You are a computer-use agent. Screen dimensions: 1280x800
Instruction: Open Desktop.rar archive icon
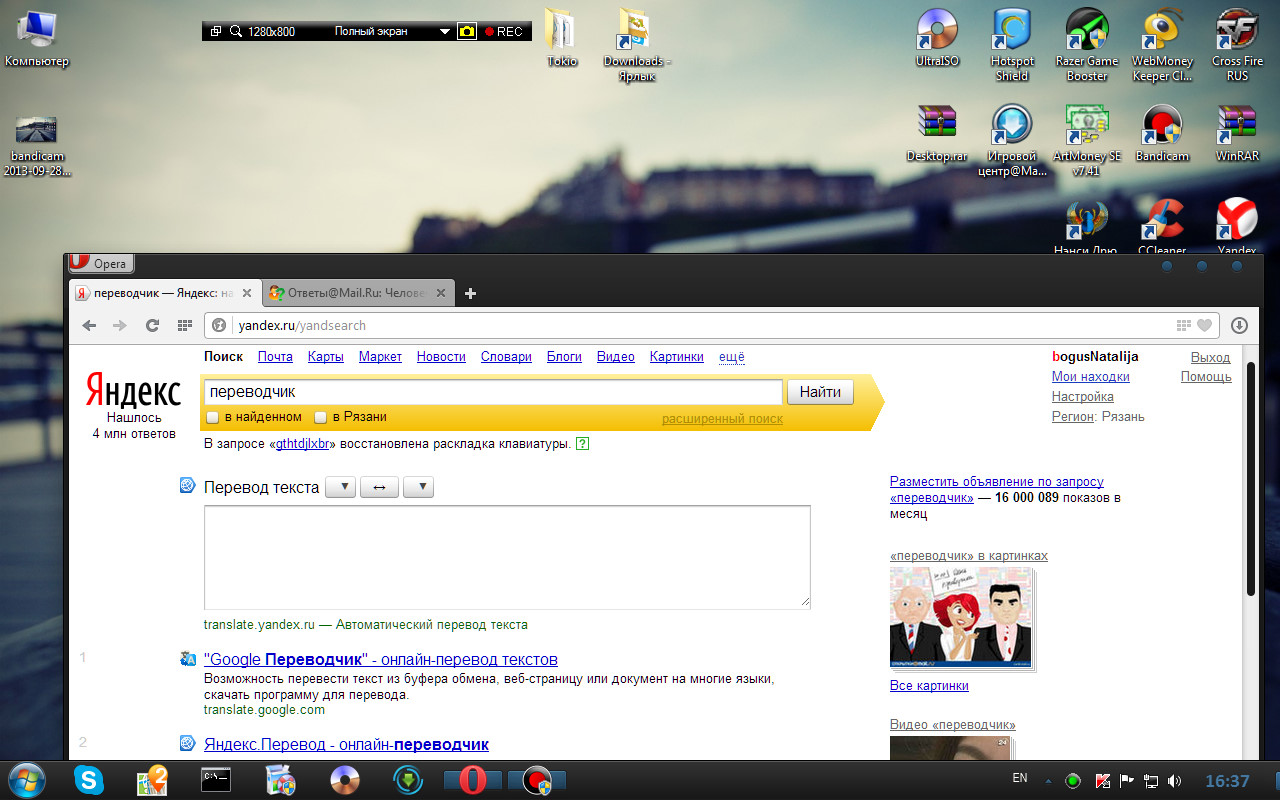937,134
